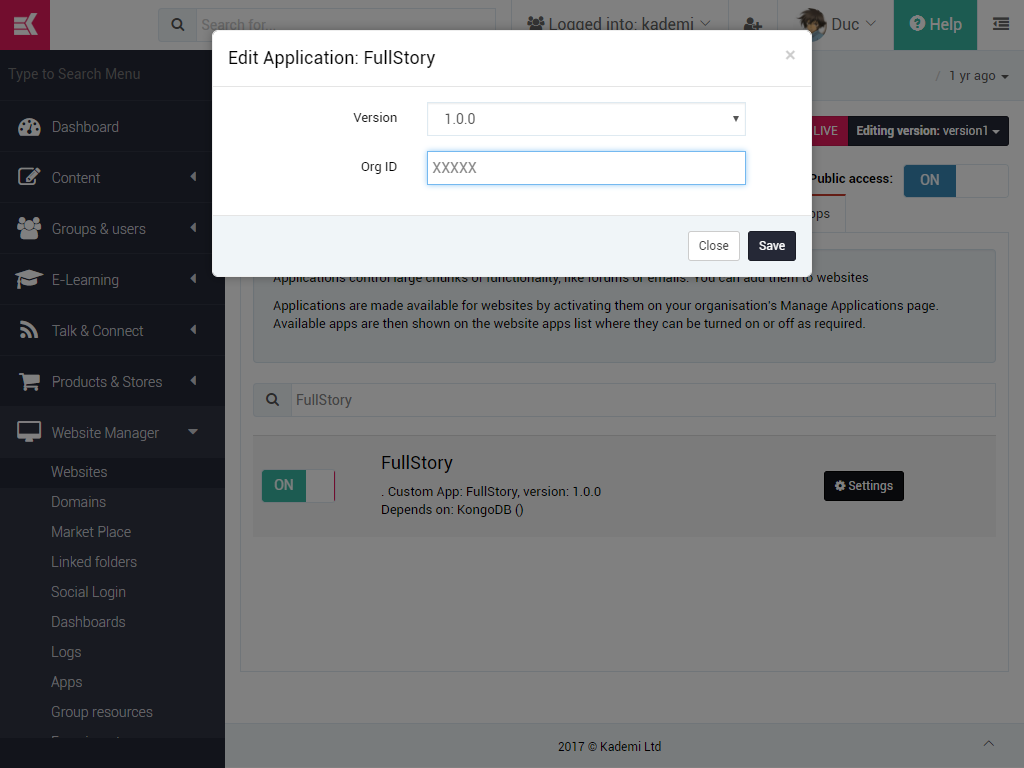
Task: Click the Kademi logo icon
Action: (x=25, y=25)
